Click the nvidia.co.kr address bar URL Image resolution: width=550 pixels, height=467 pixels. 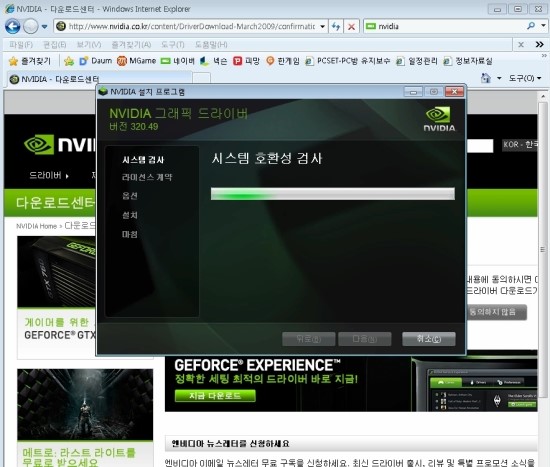pyautogui.click(x=192, y=26)
